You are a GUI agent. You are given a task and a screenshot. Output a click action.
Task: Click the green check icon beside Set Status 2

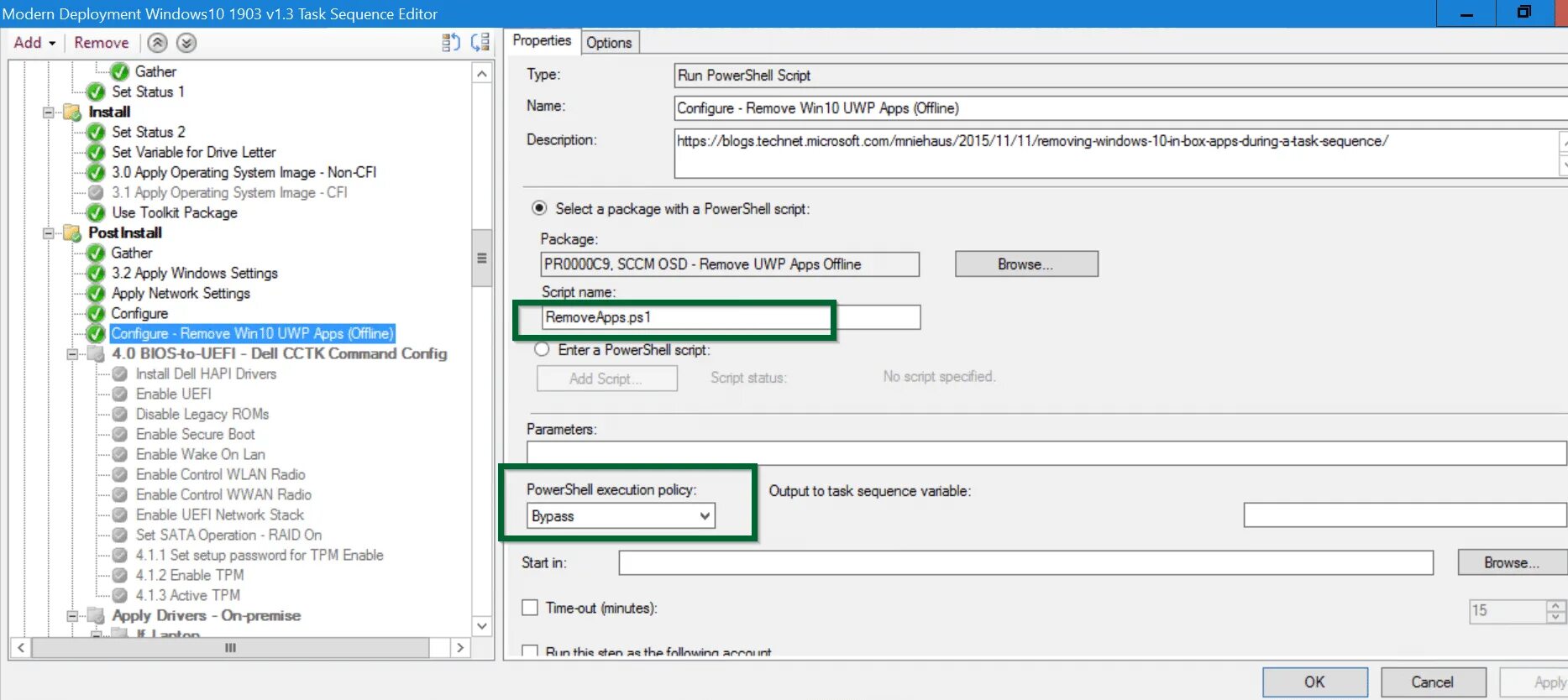coord(97,132)
